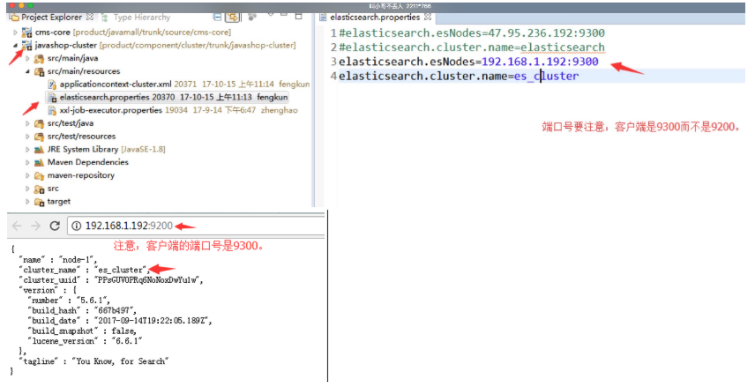Select the elasticsearch.properties editor tab

375,17
